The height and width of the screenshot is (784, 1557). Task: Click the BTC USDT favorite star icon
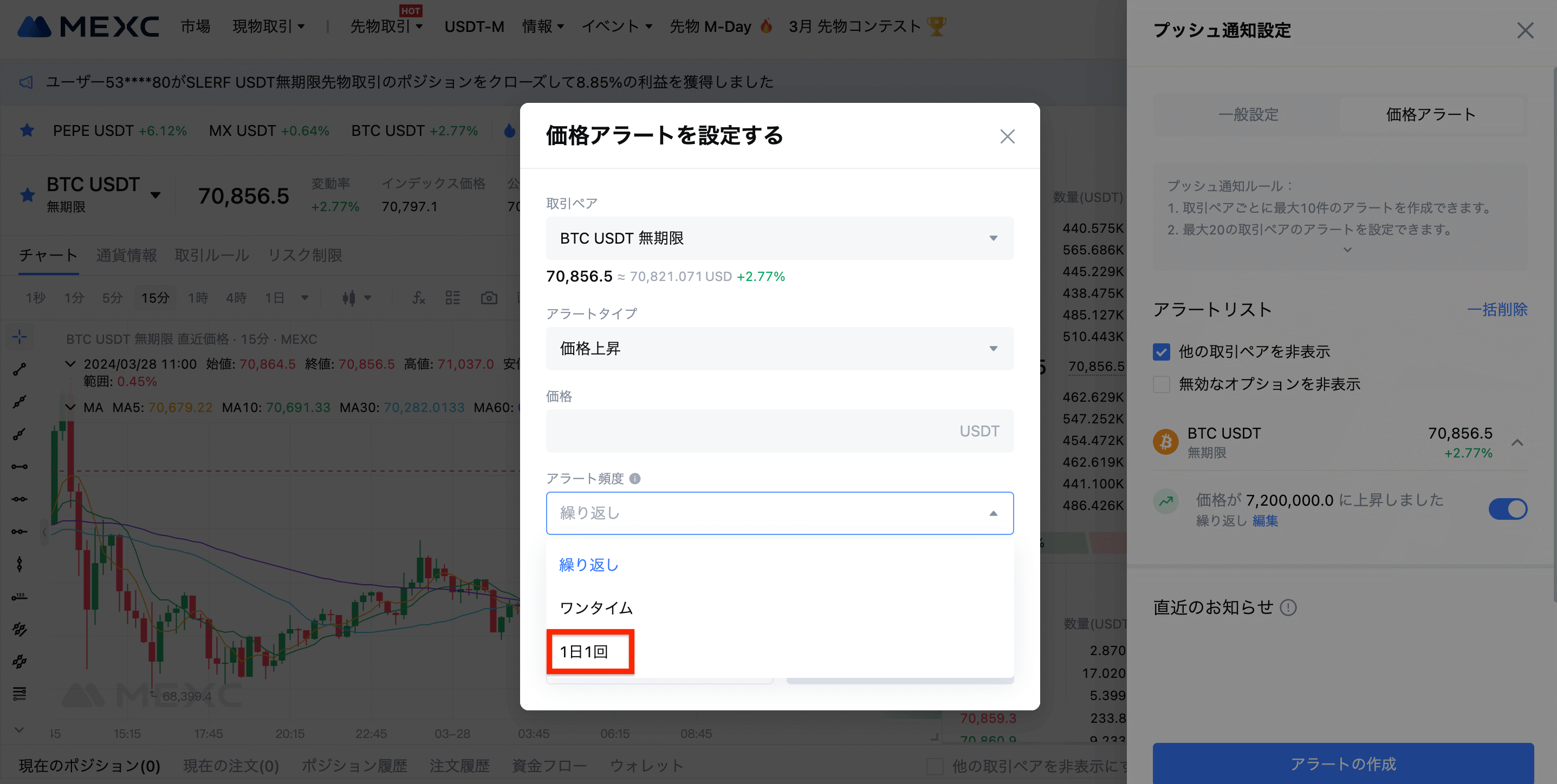[x=27, y=194]
